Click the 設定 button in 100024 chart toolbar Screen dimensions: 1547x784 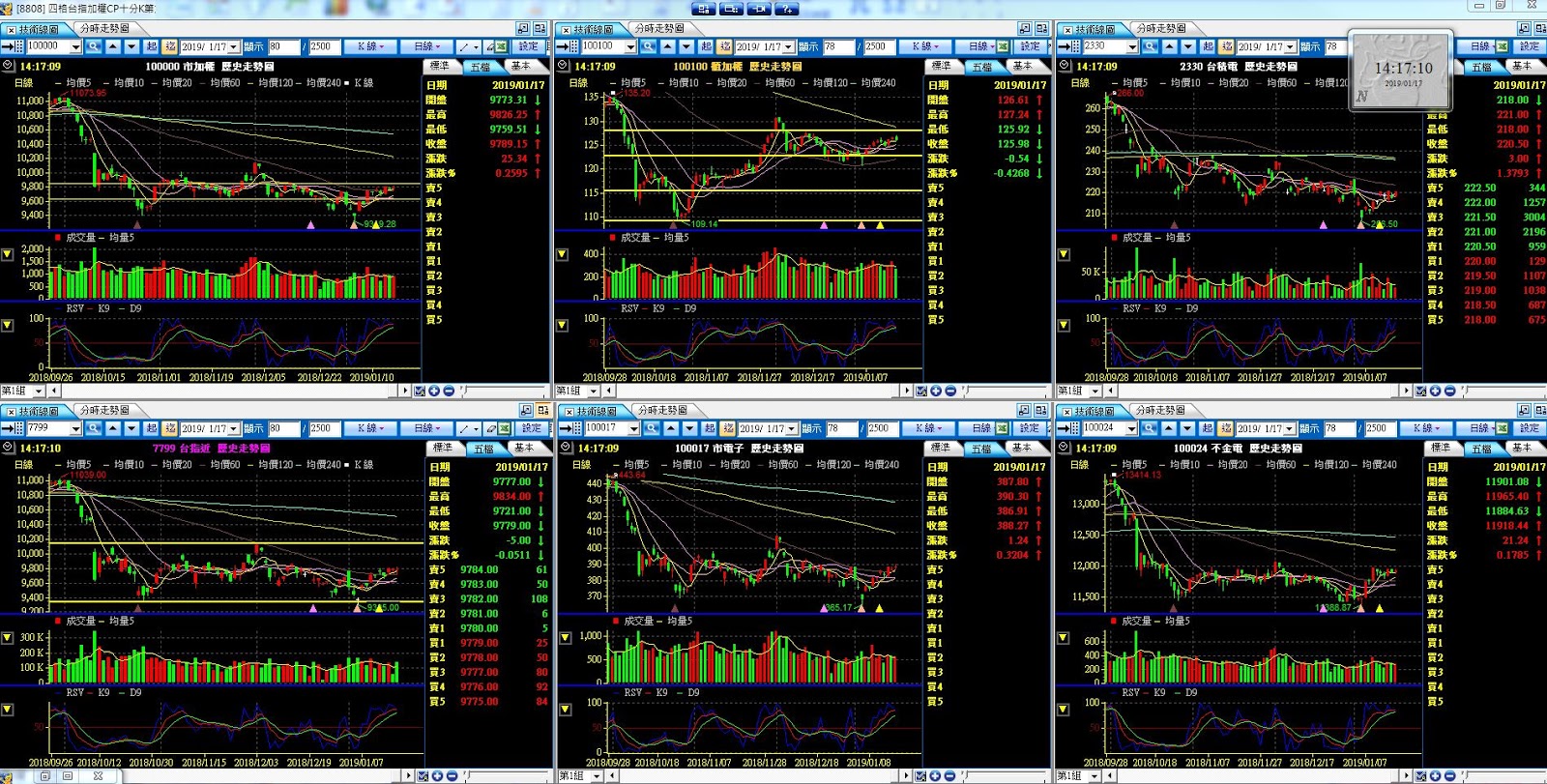tap(1530, 428)
